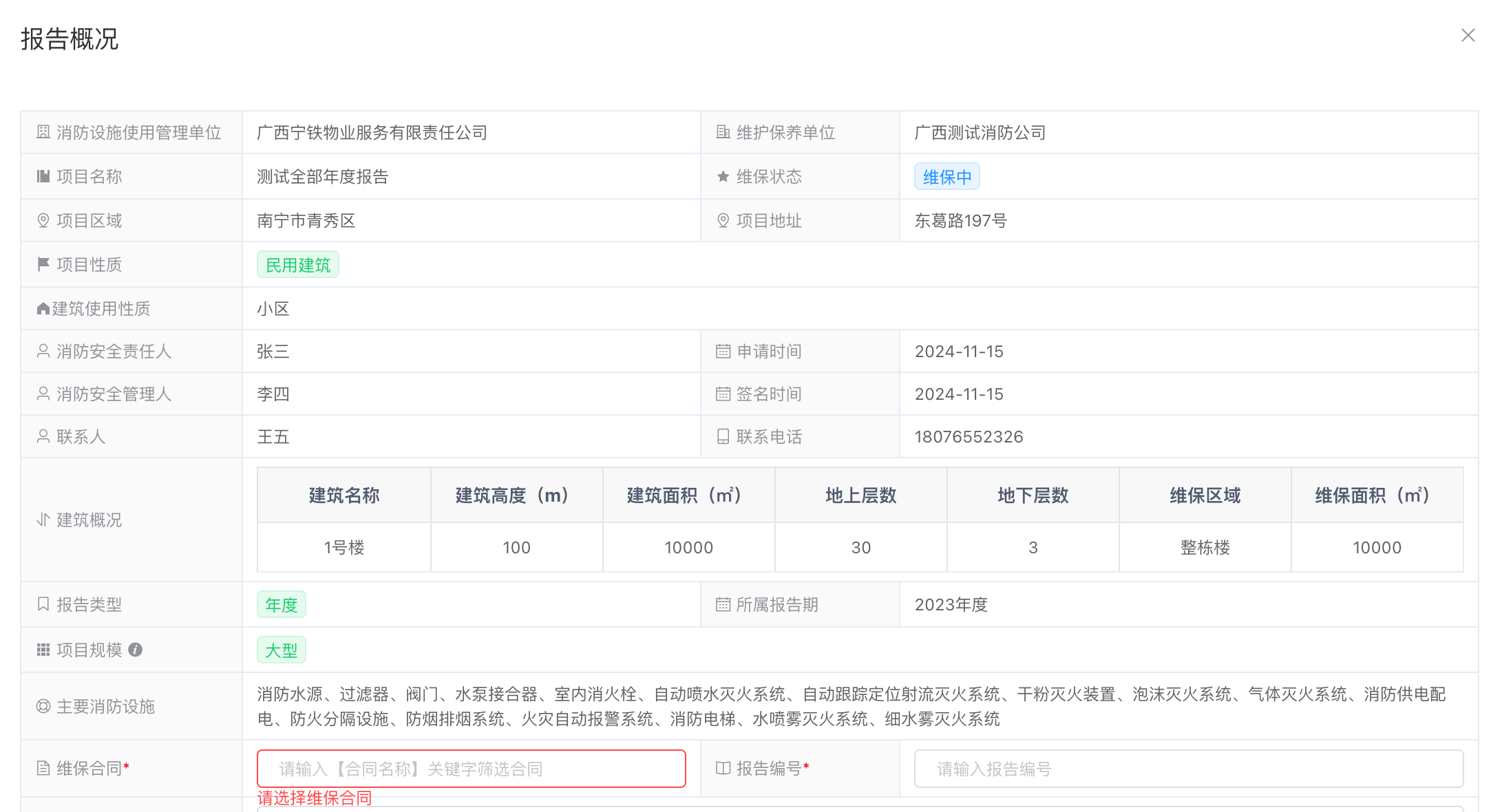Select the 广西宁铁物业服务有限责任公司 value

372,132
